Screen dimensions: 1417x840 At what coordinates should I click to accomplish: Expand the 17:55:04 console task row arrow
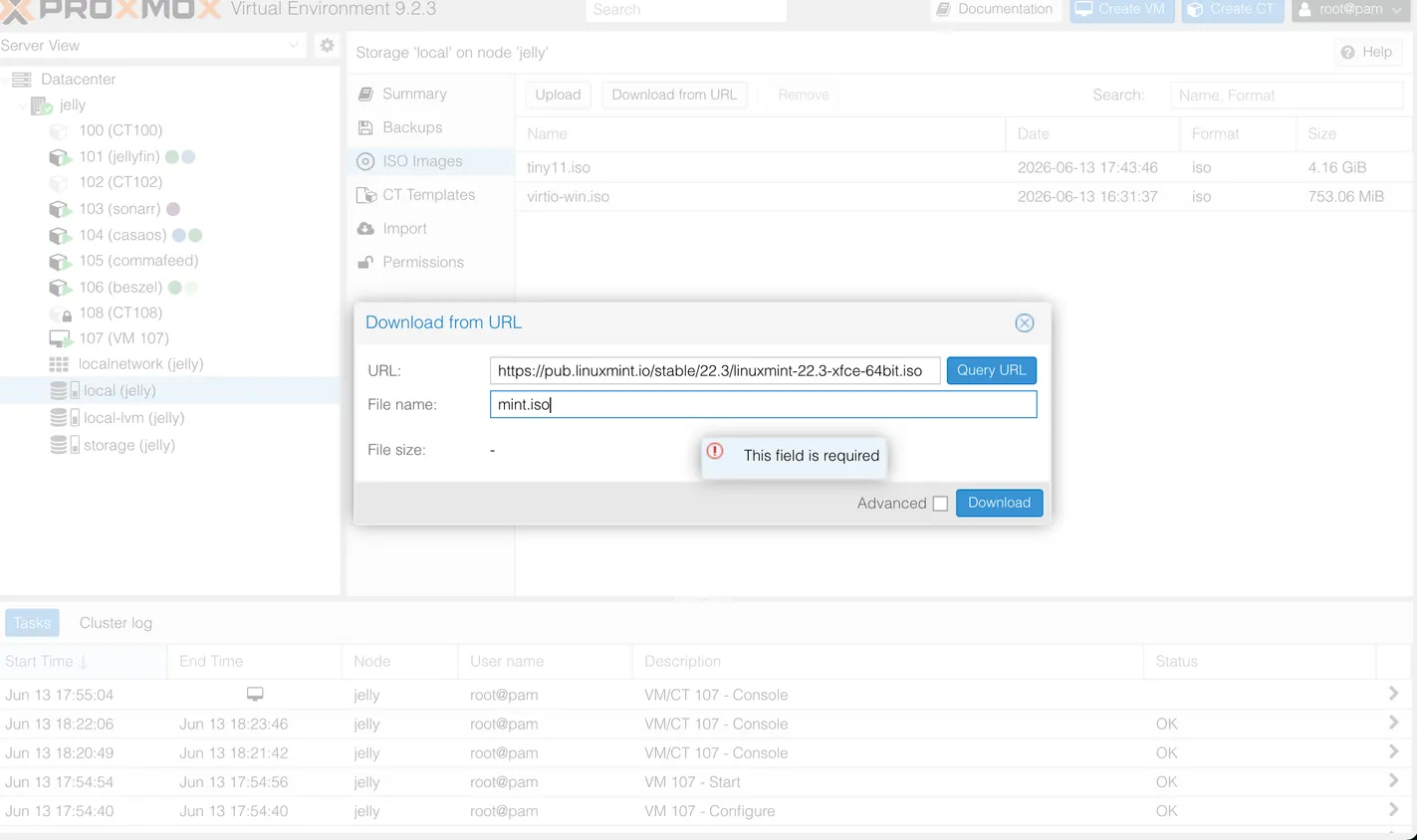click(x=1393, y=694)
